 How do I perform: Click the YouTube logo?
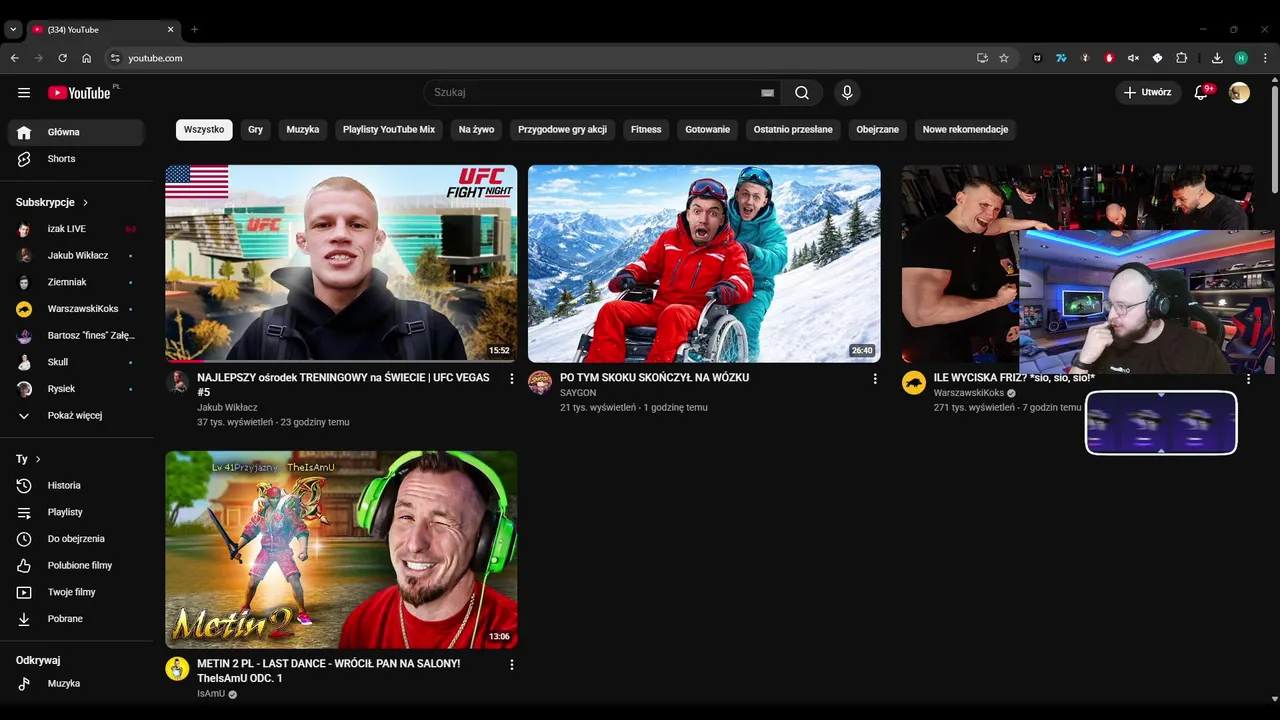[x=79, y=93]
